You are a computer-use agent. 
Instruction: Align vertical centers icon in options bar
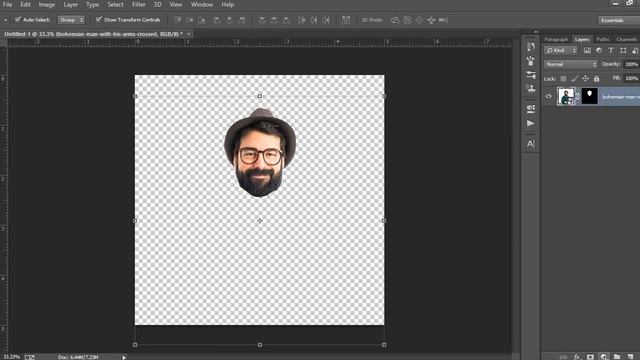pos(190,20)
